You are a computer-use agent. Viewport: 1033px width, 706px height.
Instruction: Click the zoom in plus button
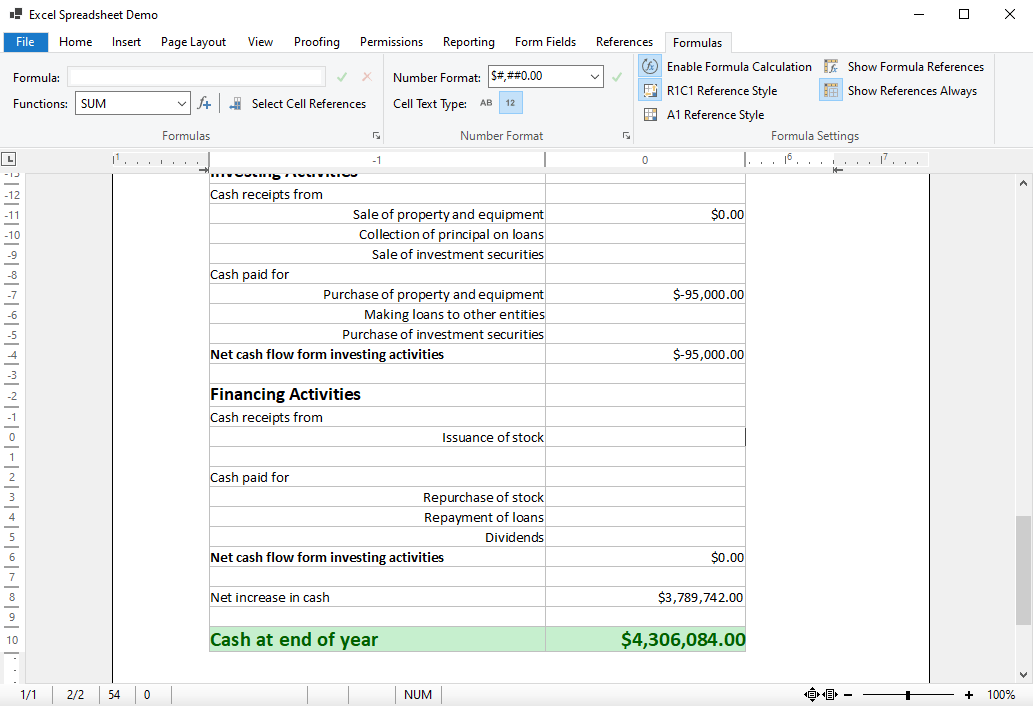(x=968, y=695)
